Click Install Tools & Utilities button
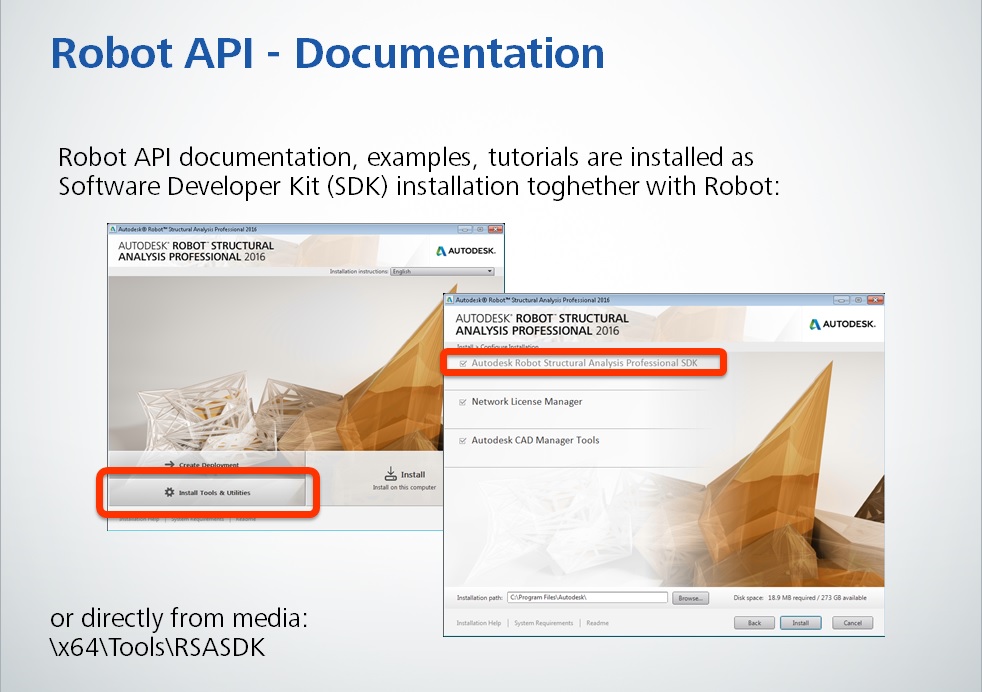This screenshot has width=982, height=692. pyautogui.click(x=207, y=492)
